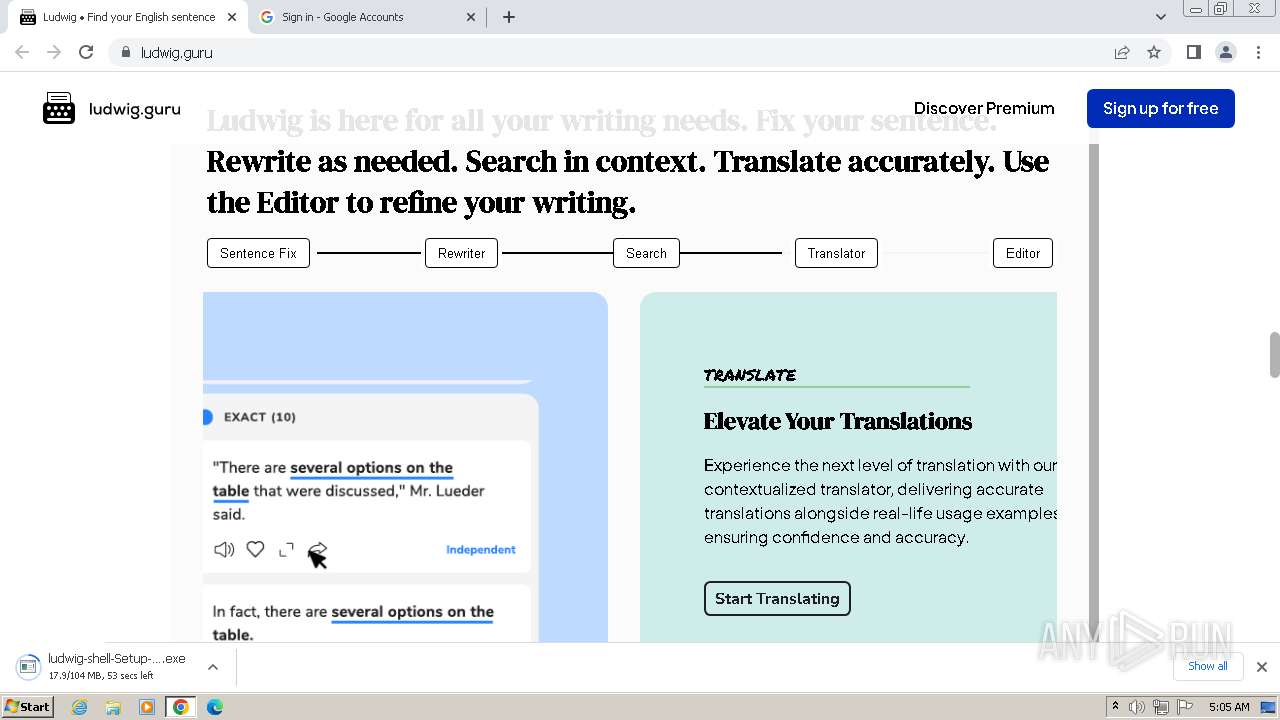Screen dimensions: 1280x720
Task: Play audio of the Lueder sentence
Action: pyautogui.click(x=224, y=549)
